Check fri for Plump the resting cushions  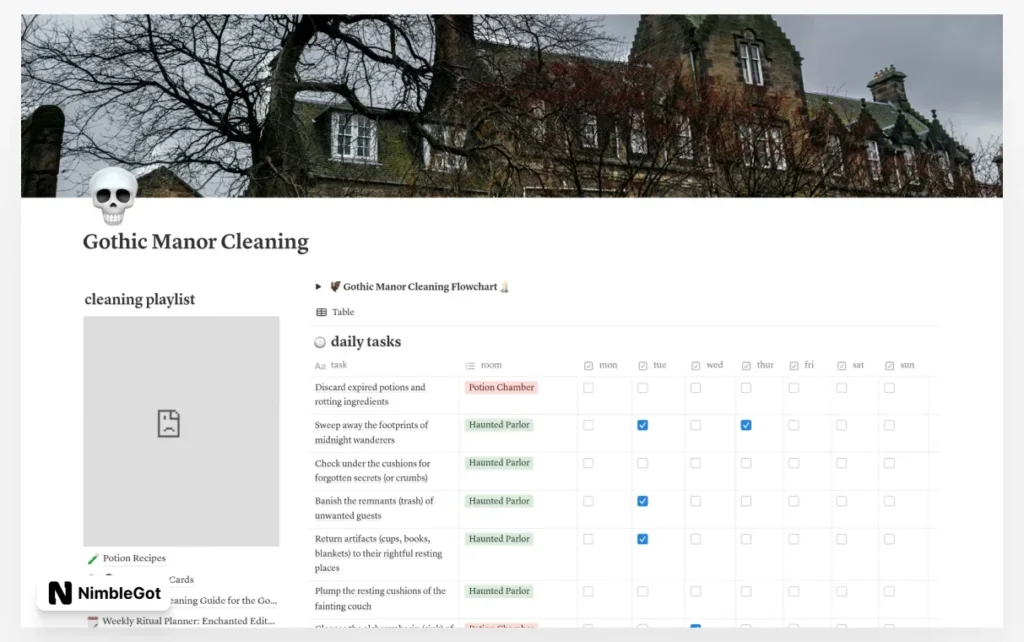tap(793, 591)
